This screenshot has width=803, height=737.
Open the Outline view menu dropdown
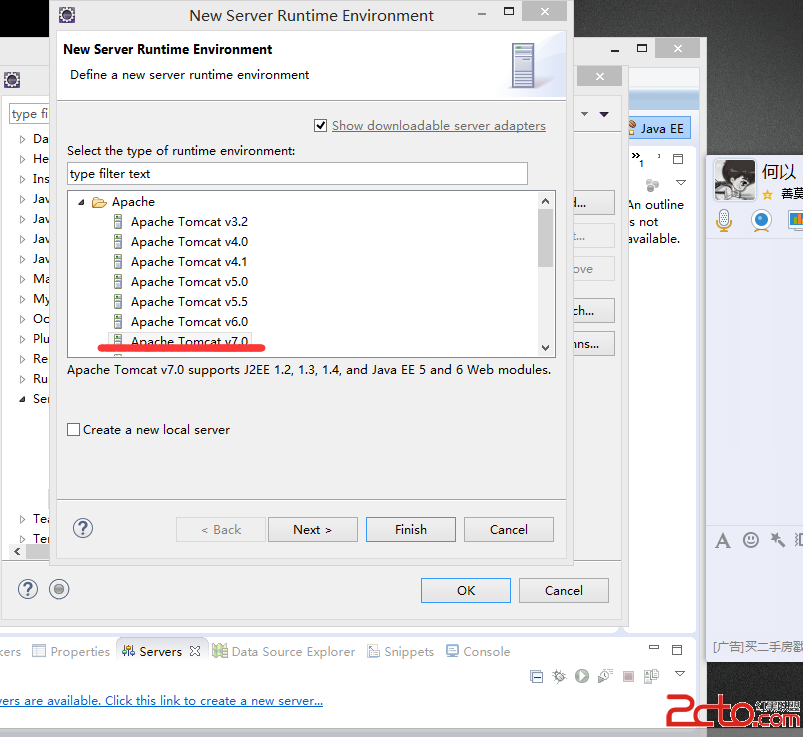click(681, 182)
